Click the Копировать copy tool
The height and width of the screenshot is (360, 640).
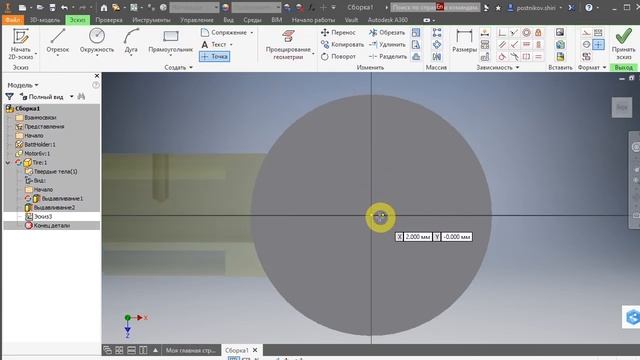click(342, 44)
